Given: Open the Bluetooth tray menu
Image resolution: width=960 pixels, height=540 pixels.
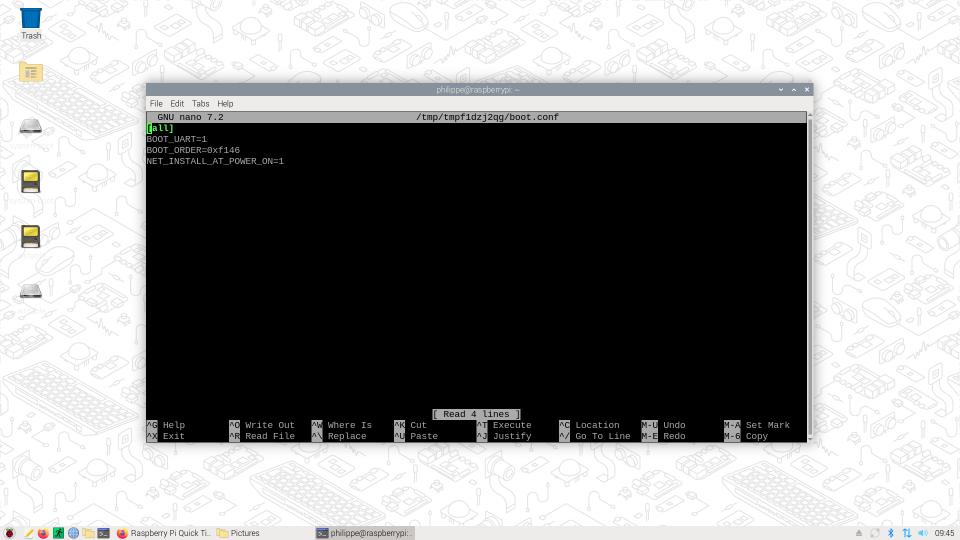Looking at the screenshot, I should [x=891, y=533].
